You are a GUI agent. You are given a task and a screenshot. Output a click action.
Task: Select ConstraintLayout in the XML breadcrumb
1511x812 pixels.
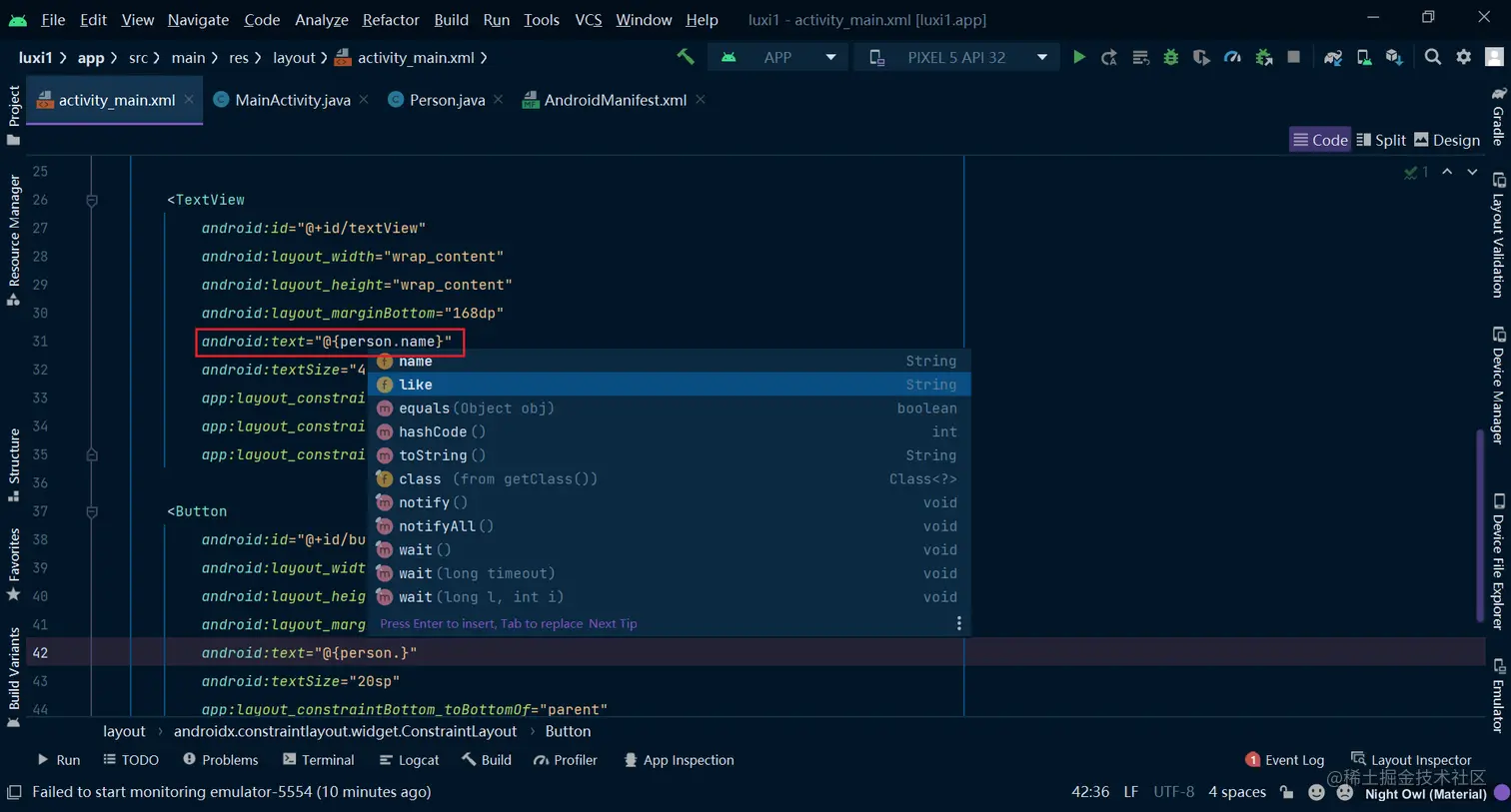pos(345,731)
